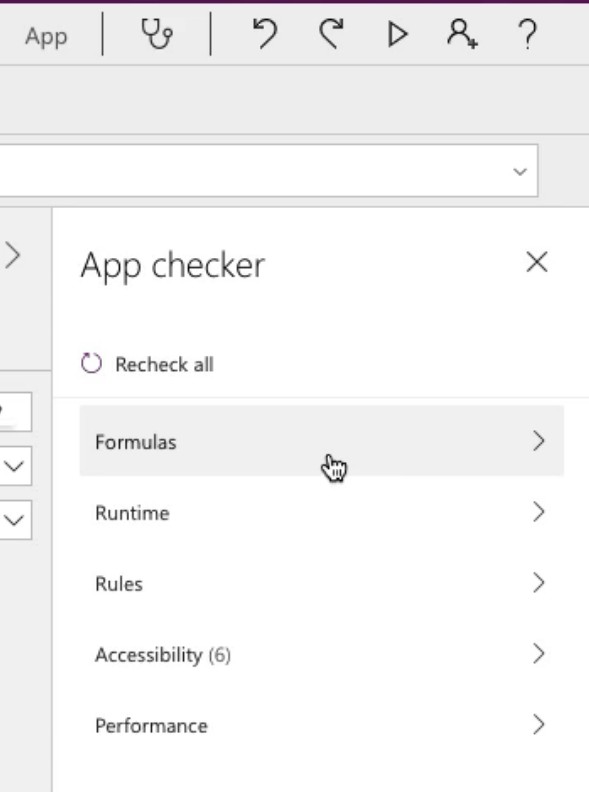Open Help question mark icon
This screenshot has width=589, height=792.
tap(528, 34)
